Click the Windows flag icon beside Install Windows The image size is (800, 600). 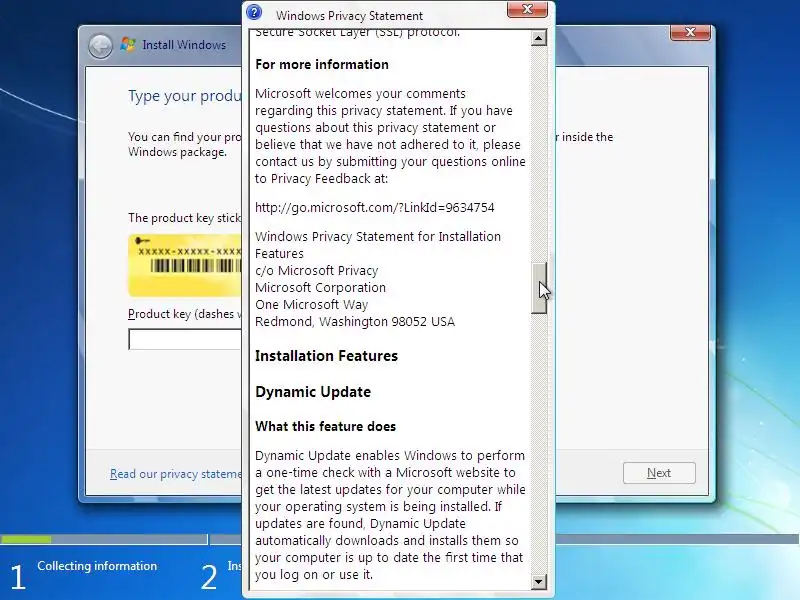128,44
